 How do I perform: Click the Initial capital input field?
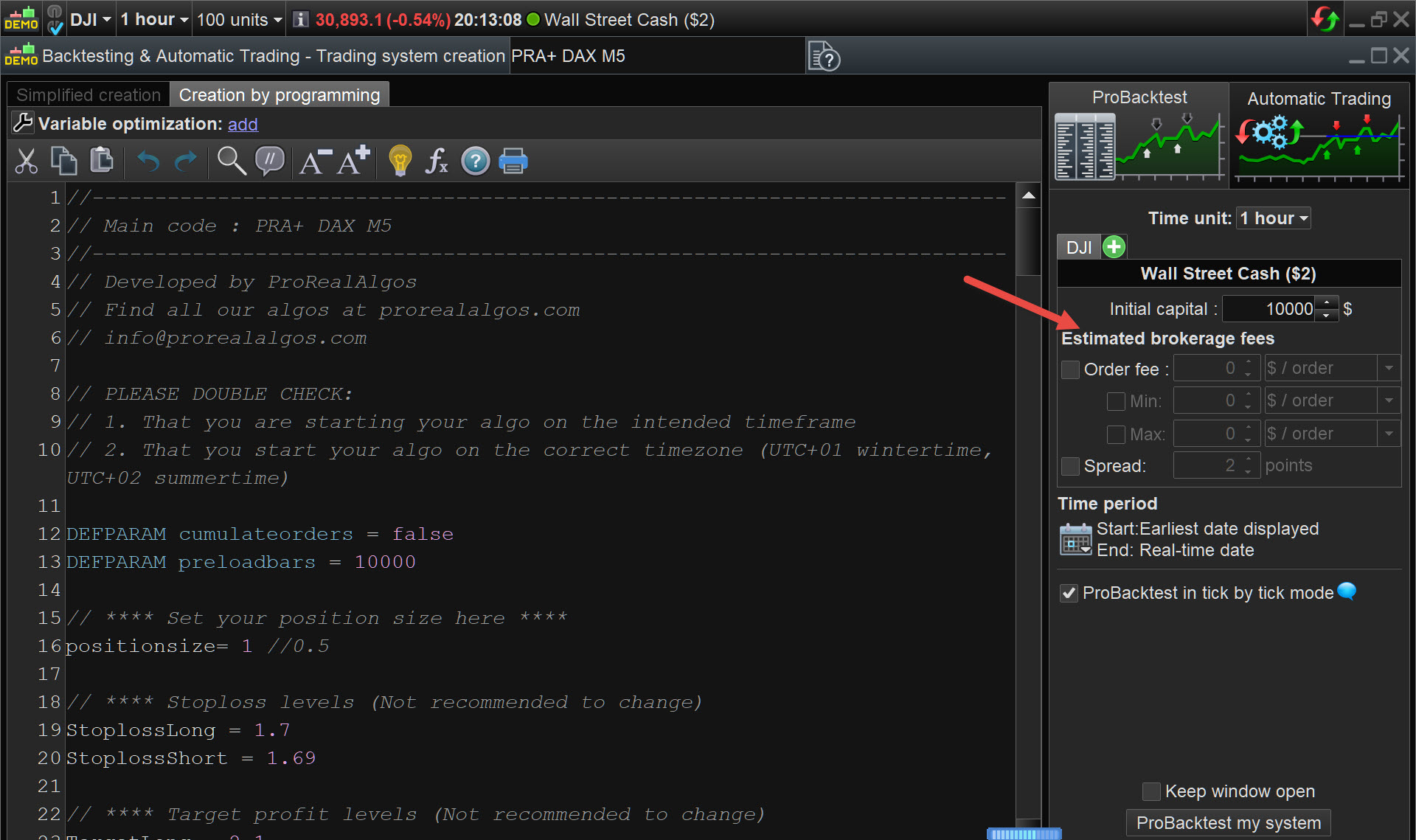pyautogui.click(x=1270, y=309)
